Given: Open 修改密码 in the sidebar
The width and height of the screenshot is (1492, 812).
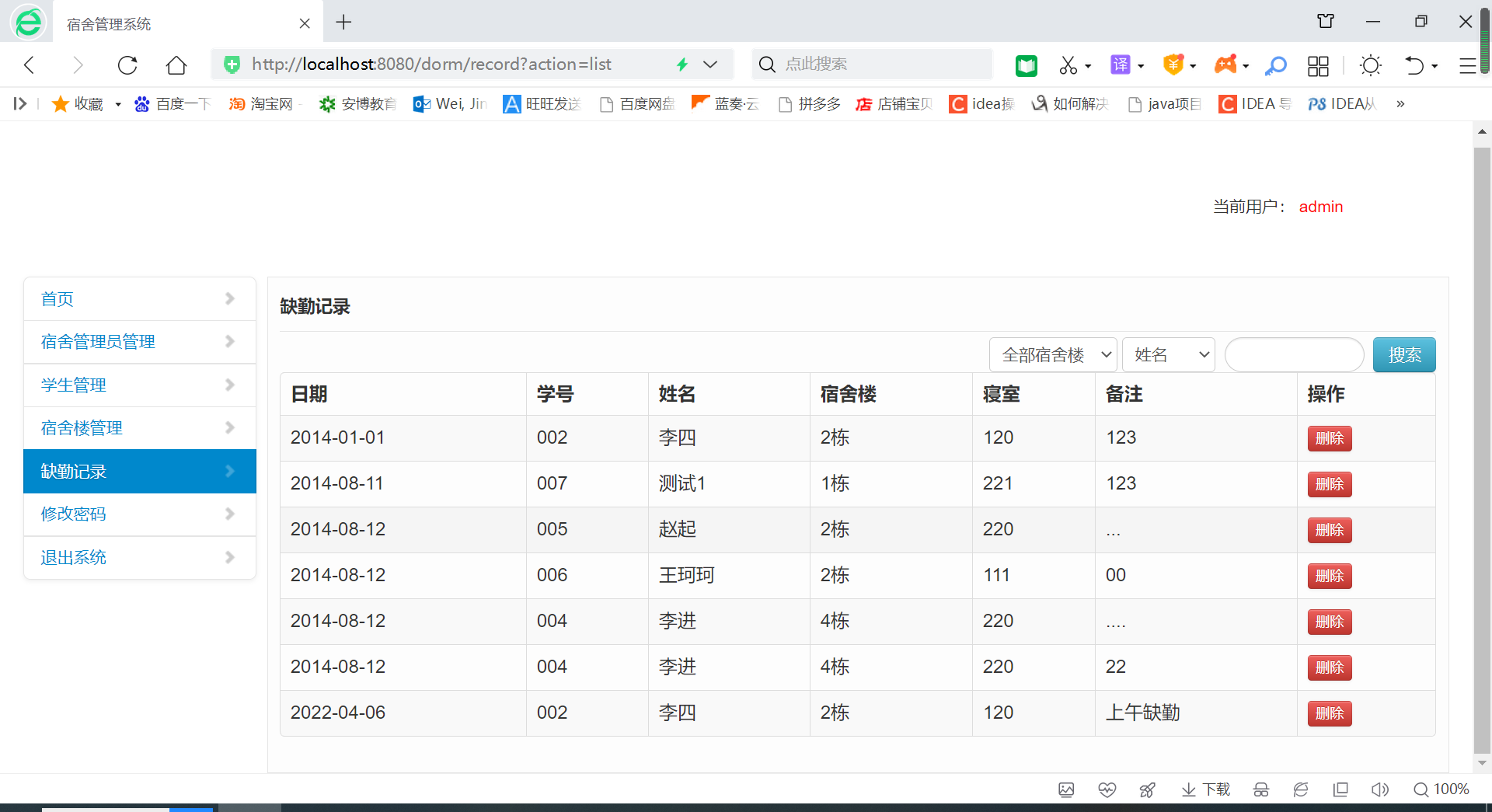Looking at the screenshot, I should pyautogui.click(x=140, y=514).
